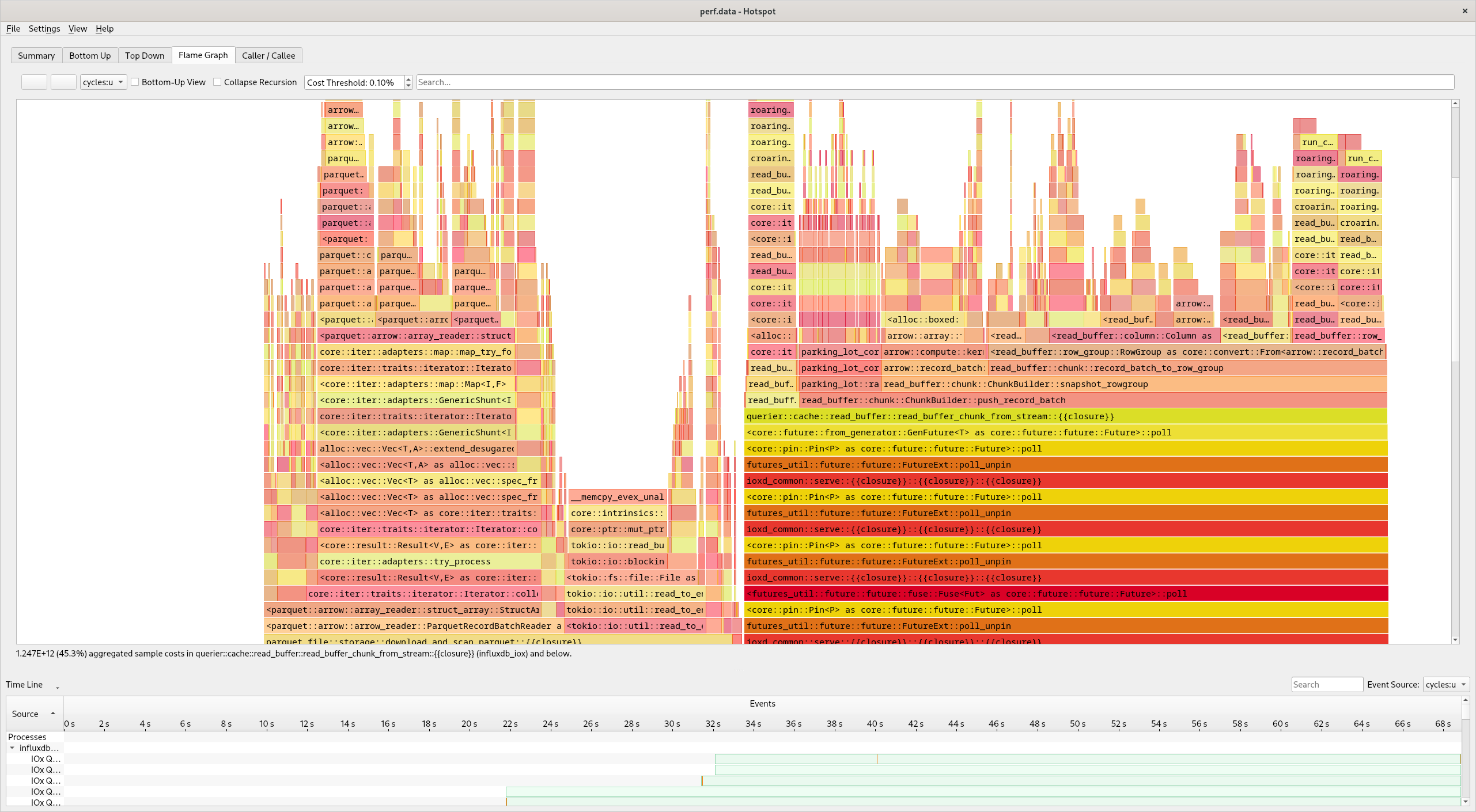Select the Flame Graph tab
This screenshot has width=1476, height=812.
[203, 55]
